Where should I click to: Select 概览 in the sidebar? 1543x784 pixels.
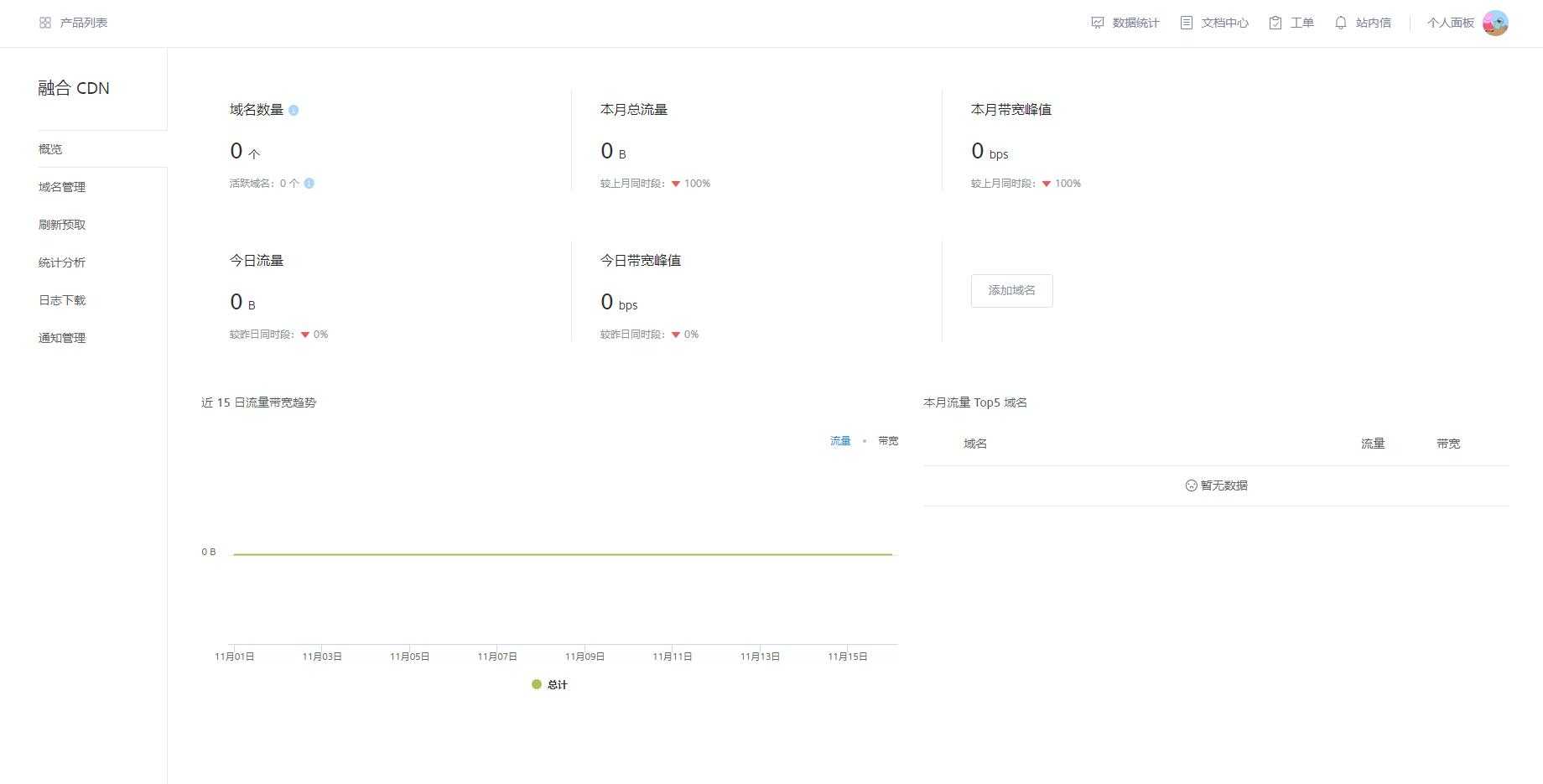click(50, 149)
